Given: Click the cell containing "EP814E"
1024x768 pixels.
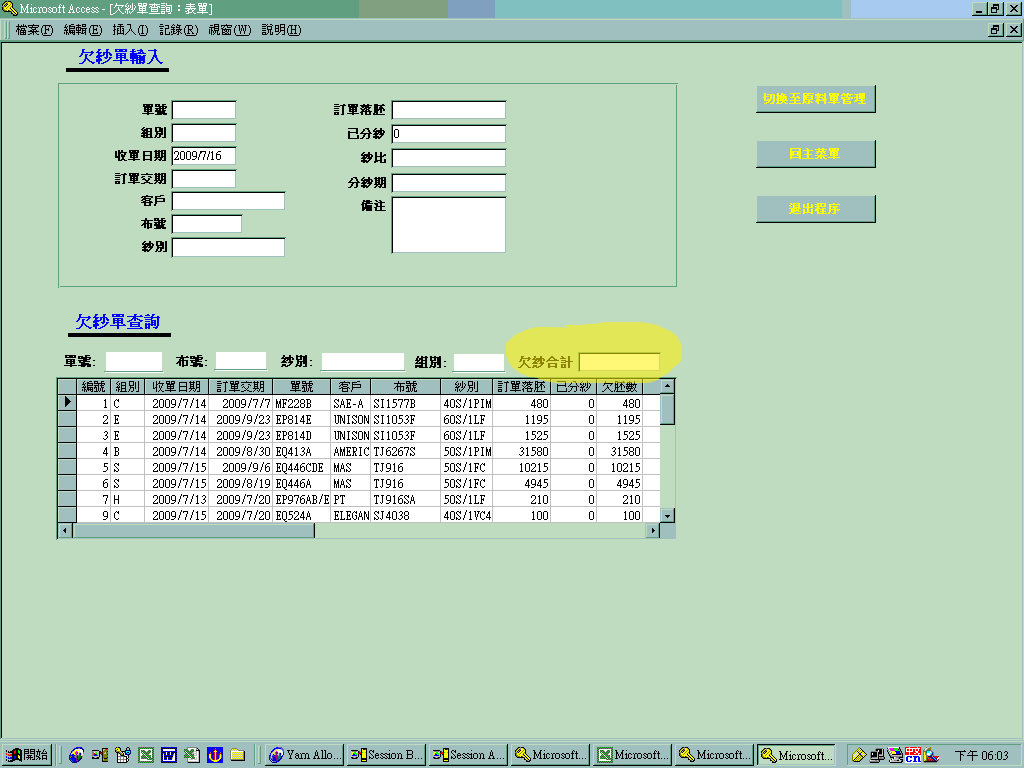Looking at the screenshot, I should (302, 419).
